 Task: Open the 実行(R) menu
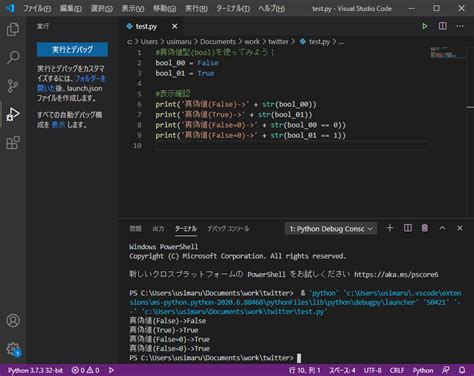click(x=196, y=8)
